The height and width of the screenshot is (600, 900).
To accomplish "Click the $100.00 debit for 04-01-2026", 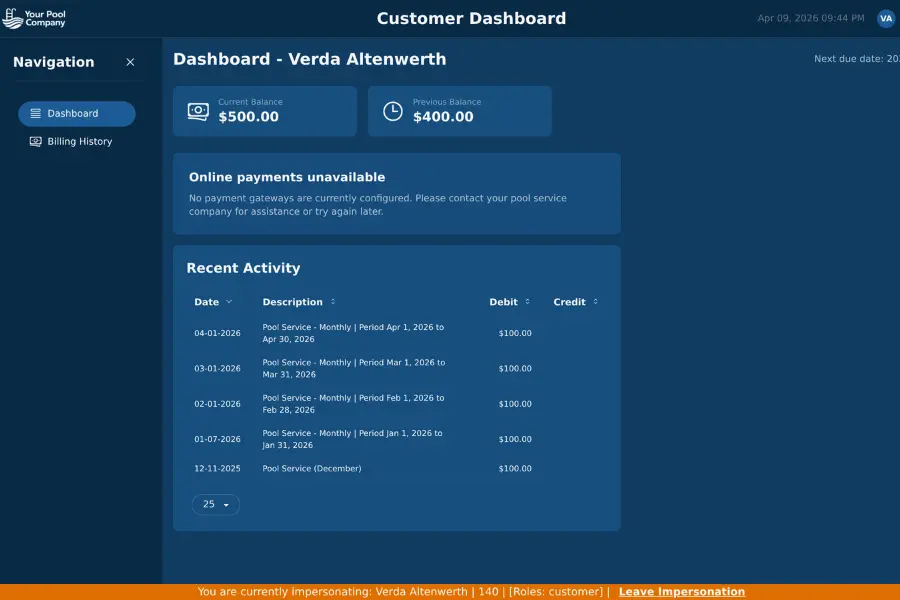I will (515, 333).
